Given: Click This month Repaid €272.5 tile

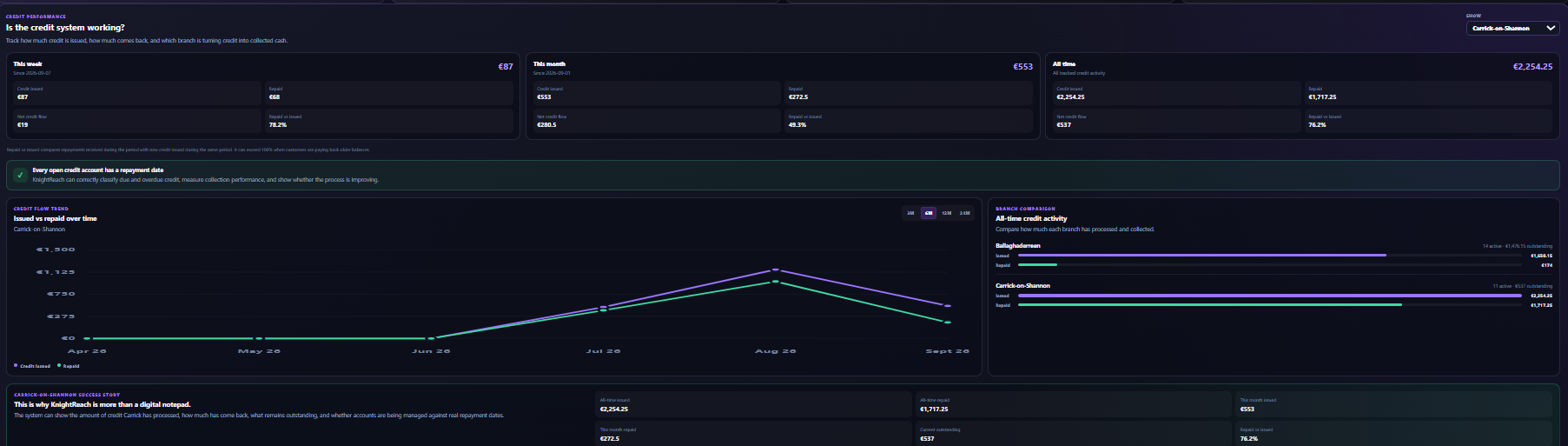Looking at the screenshot, I should [x=909, y=93].
